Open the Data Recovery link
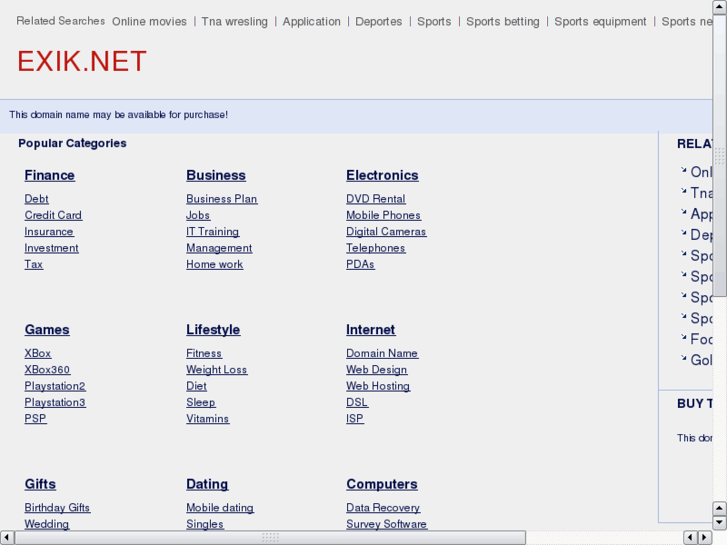Viewport: 727px width, 545px height. 383,508
